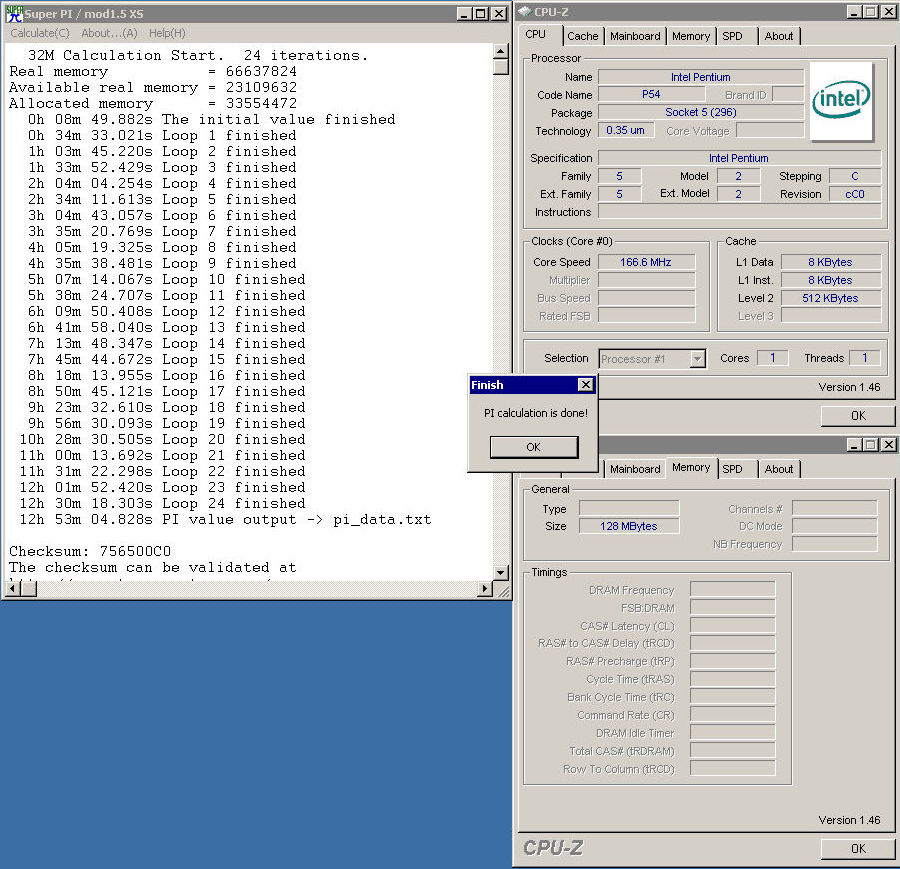Click OK in the top CPU-Z window
900x869 pixels.
pyautogui.click(x=858, y=416)
